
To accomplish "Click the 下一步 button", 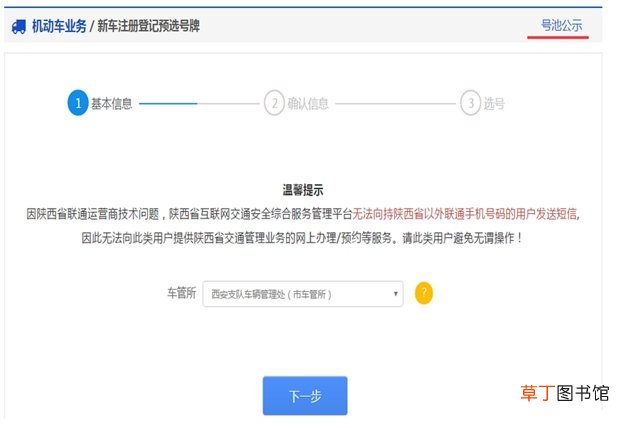I will tap(305, 396).
